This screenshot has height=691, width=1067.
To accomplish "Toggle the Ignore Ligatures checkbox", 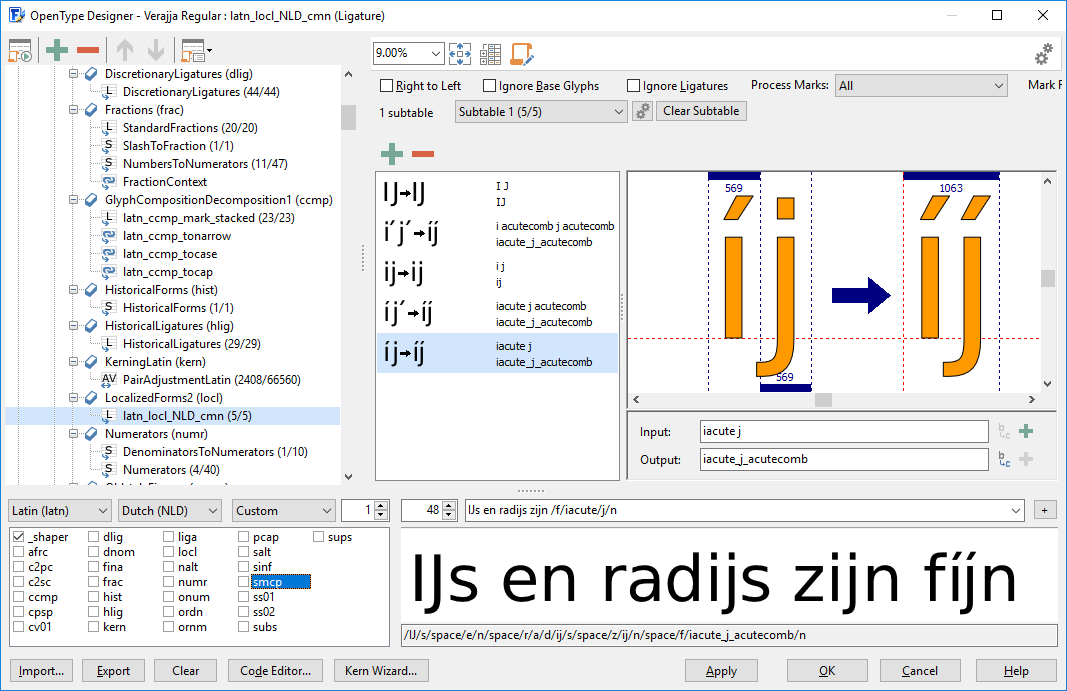I will (x=634, y=86).
